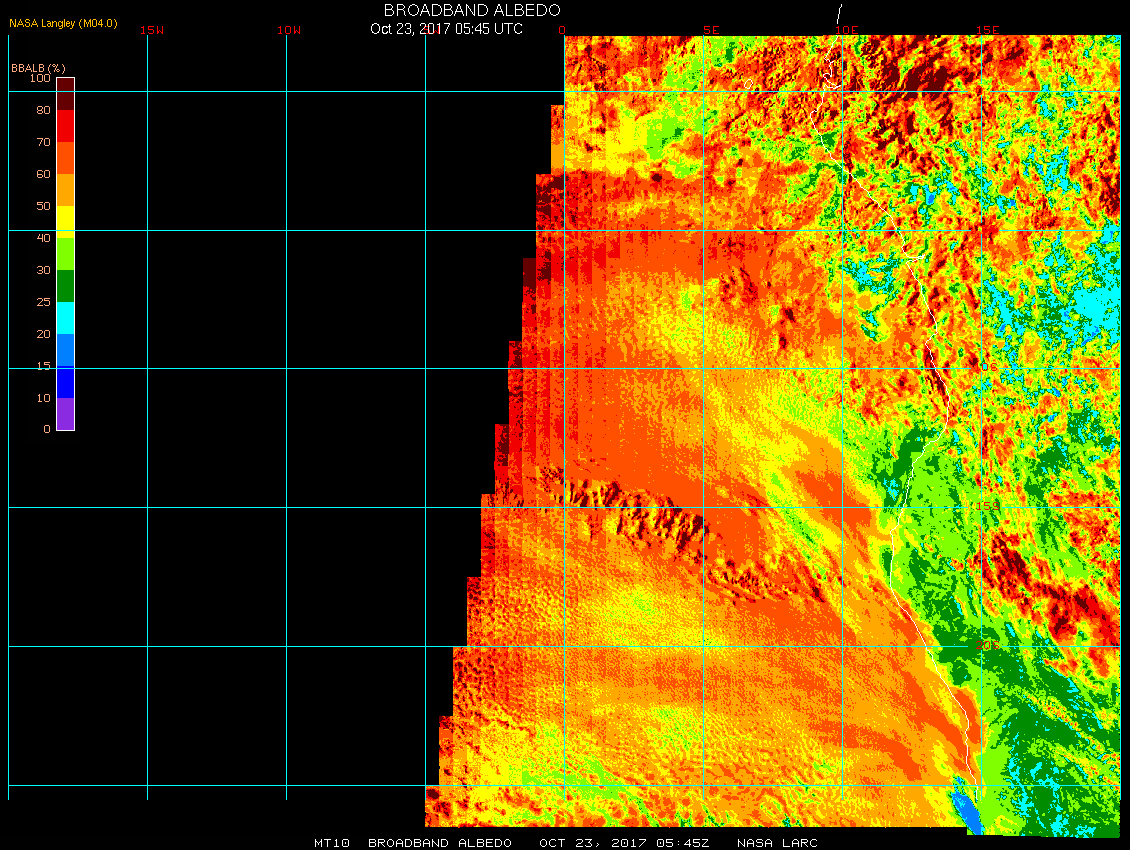The height and width of the screenshot is (850, 1130).
Task: Pick the light orange 50–60% legend swatch
Action: click(65, 190)
